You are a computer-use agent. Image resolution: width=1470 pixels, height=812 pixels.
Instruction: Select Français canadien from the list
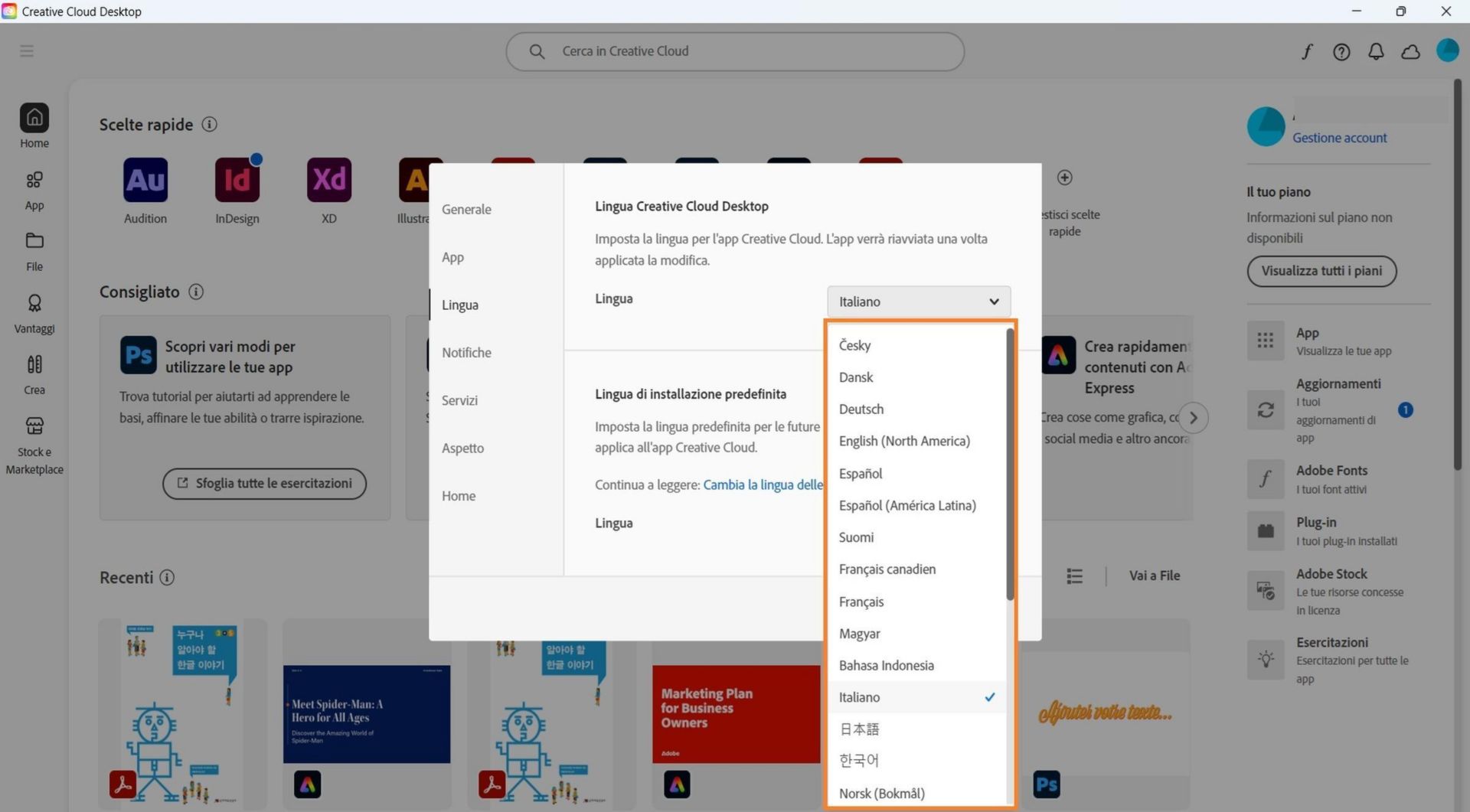[x=916, y=569]
